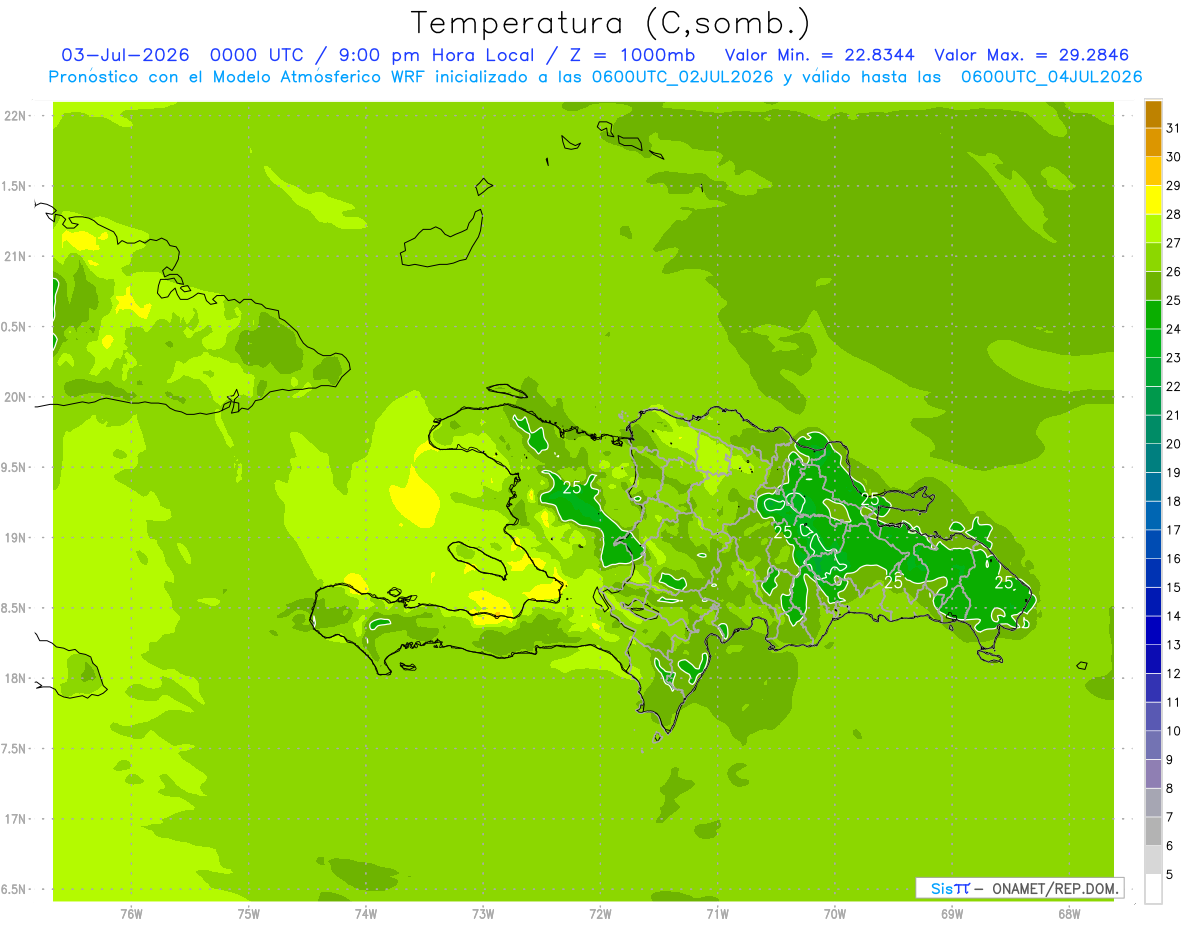Click the valid-until time '0600UTC_04JUL2026'
Image resolution: width=1200 pixels, height=927 pixels.
pos(1051,77)
